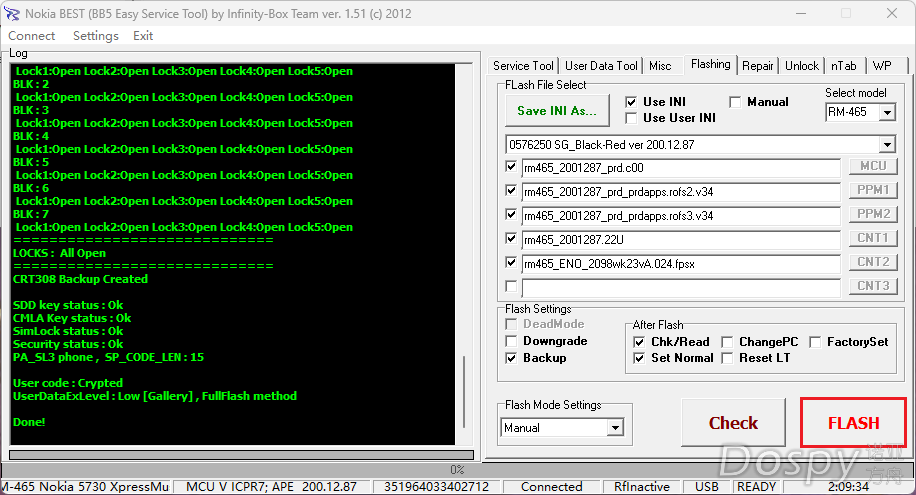Viewport: 916px width, 495px height.
Task: Select the Flashing tab
Action: click(x=710, y=64)
